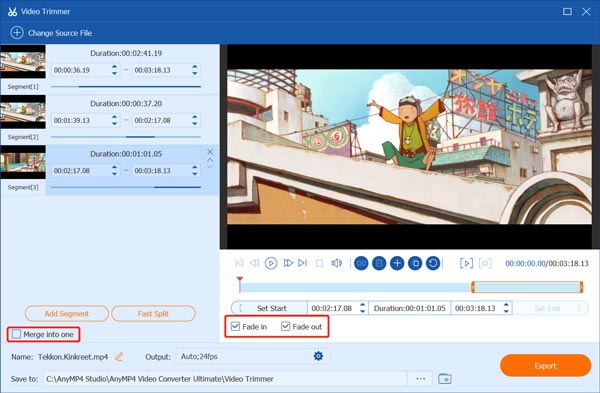Click the right orange trim handle on the timeline

click(x=581, y=287)
